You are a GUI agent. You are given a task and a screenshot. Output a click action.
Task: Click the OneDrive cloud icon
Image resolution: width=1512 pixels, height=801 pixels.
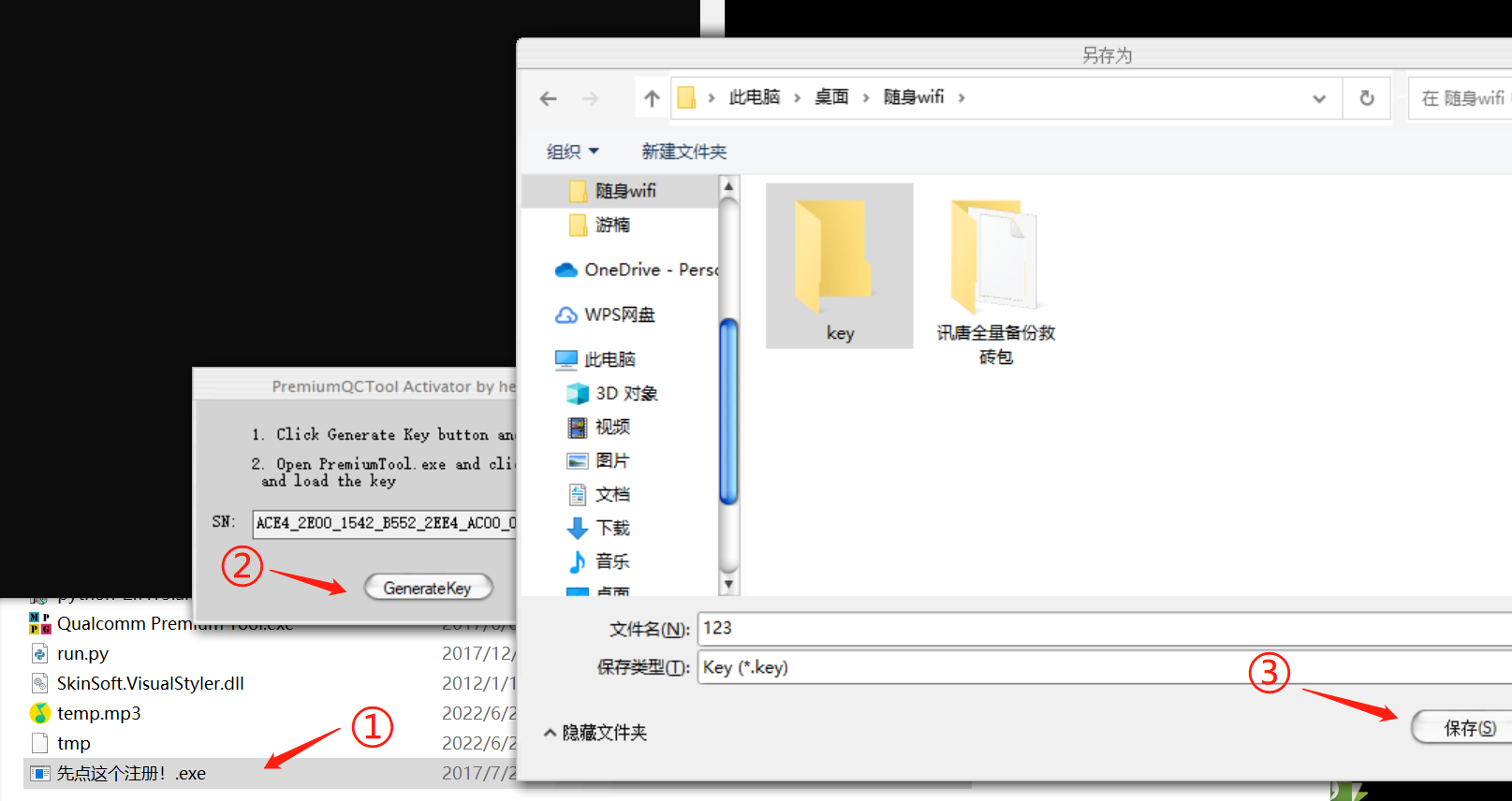tap(565, 270)
